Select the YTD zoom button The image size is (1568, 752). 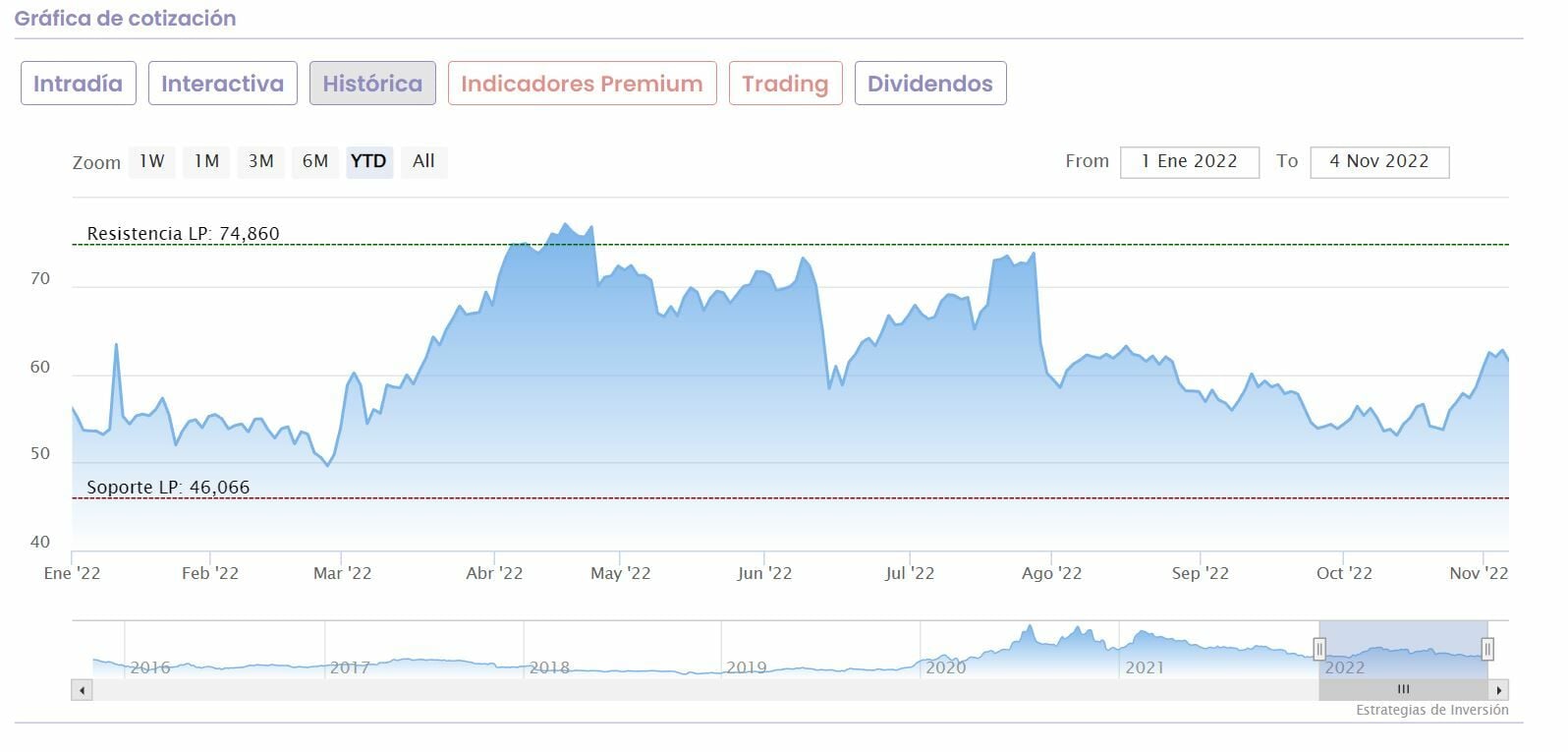tap(368, 161)
